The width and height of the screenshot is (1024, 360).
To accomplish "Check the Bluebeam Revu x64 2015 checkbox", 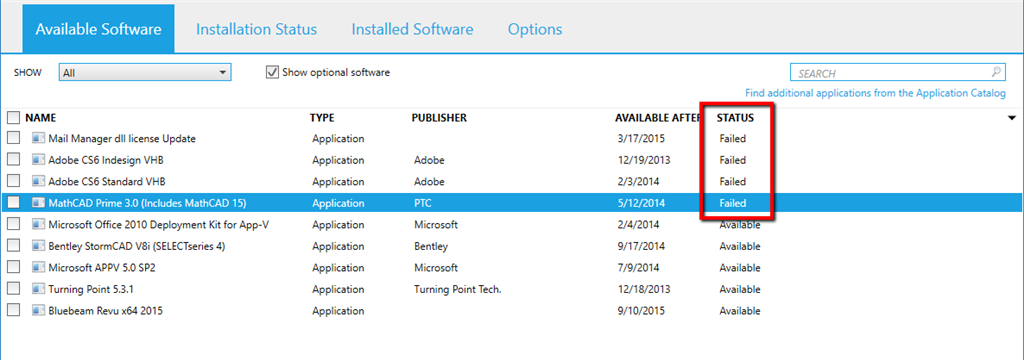I will (x=13, y=311).
